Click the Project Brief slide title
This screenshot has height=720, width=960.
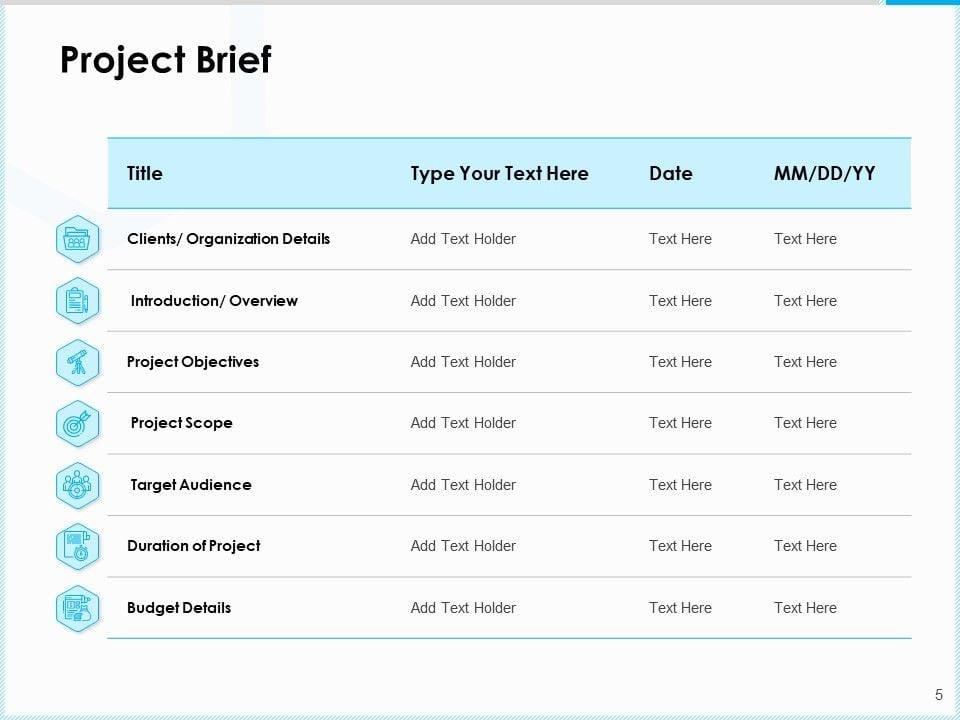tap(165, 60)
